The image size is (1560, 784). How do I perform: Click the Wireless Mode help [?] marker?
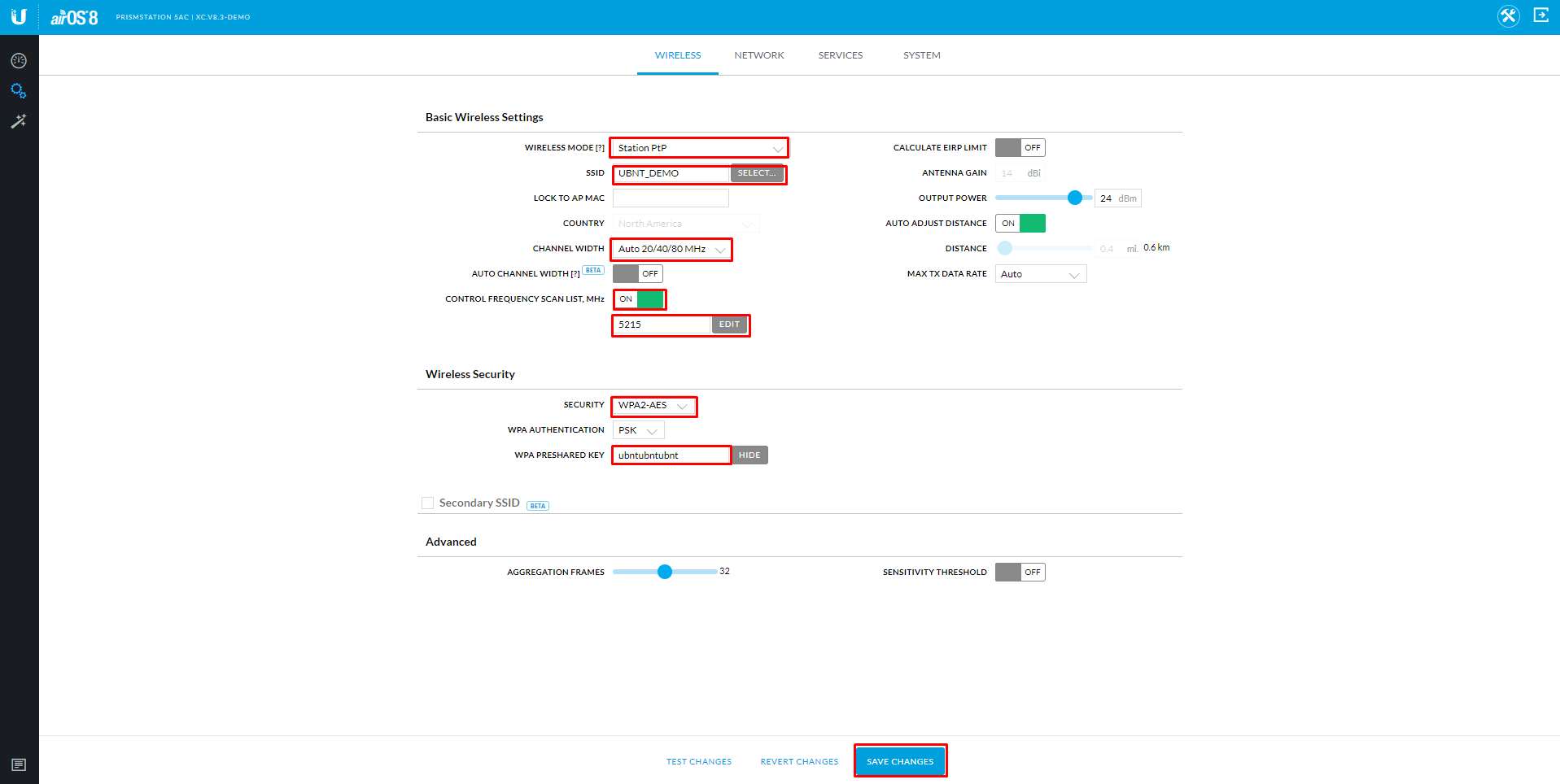coord(600,148)
